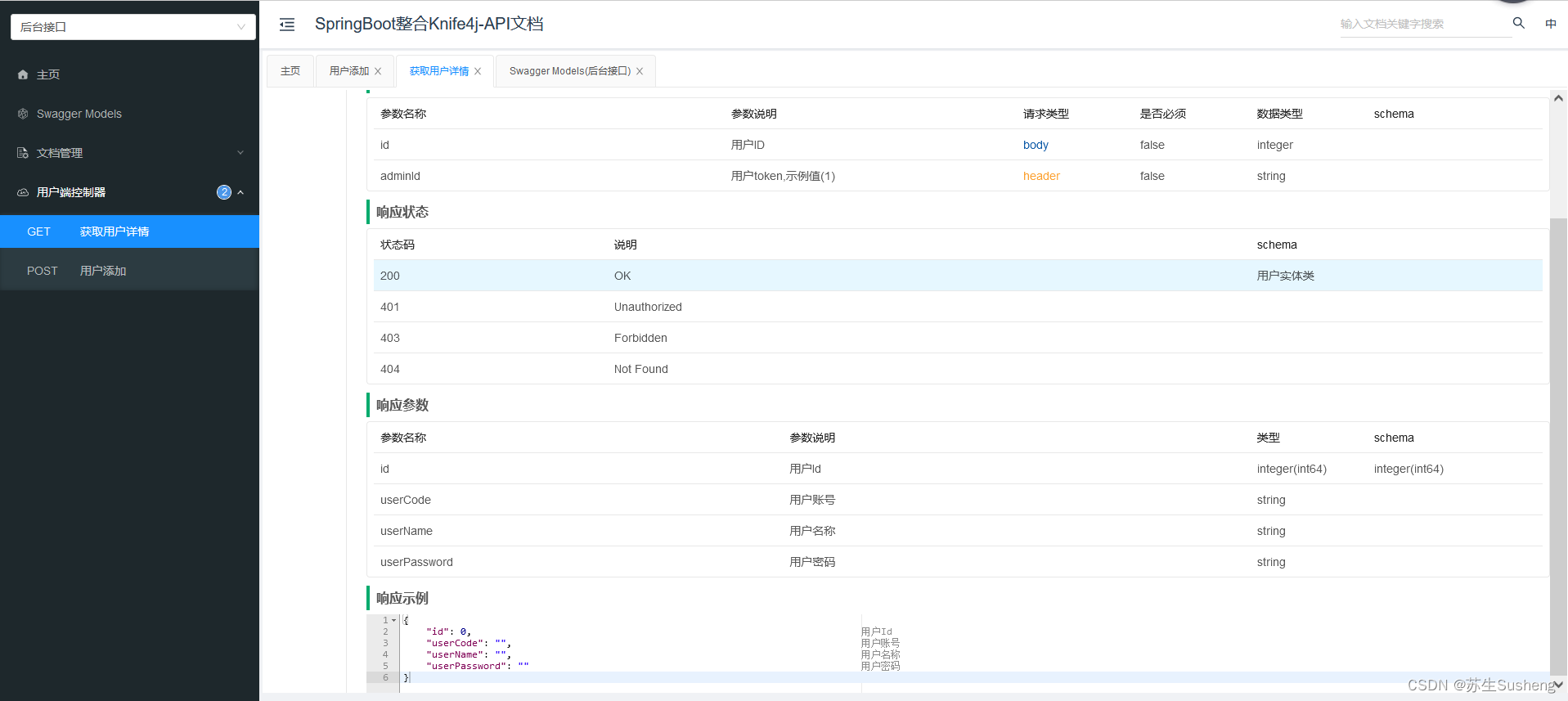This screenshot has width=1568, height=701.
Task: Close the Swagger Models(后台接口) tab
Action: [x=640, y=71]
